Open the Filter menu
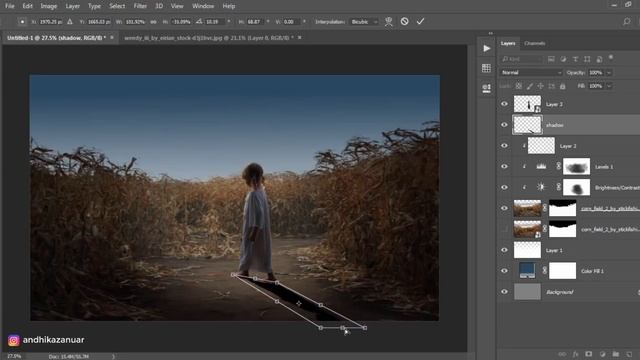This screenshot has height=360, width=640. point(140,6)
